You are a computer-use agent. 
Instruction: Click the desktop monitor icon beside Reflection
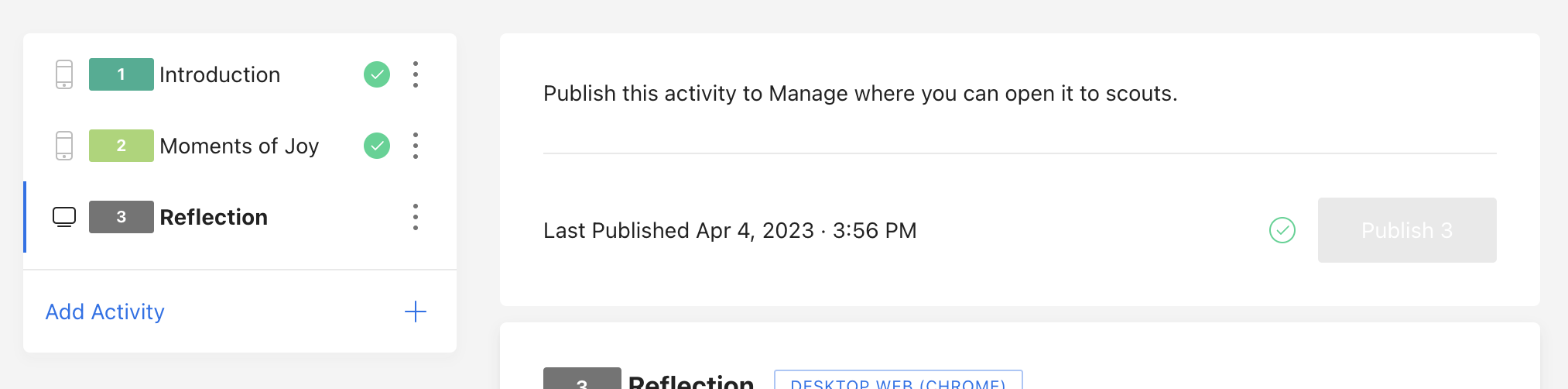[64, 217]
